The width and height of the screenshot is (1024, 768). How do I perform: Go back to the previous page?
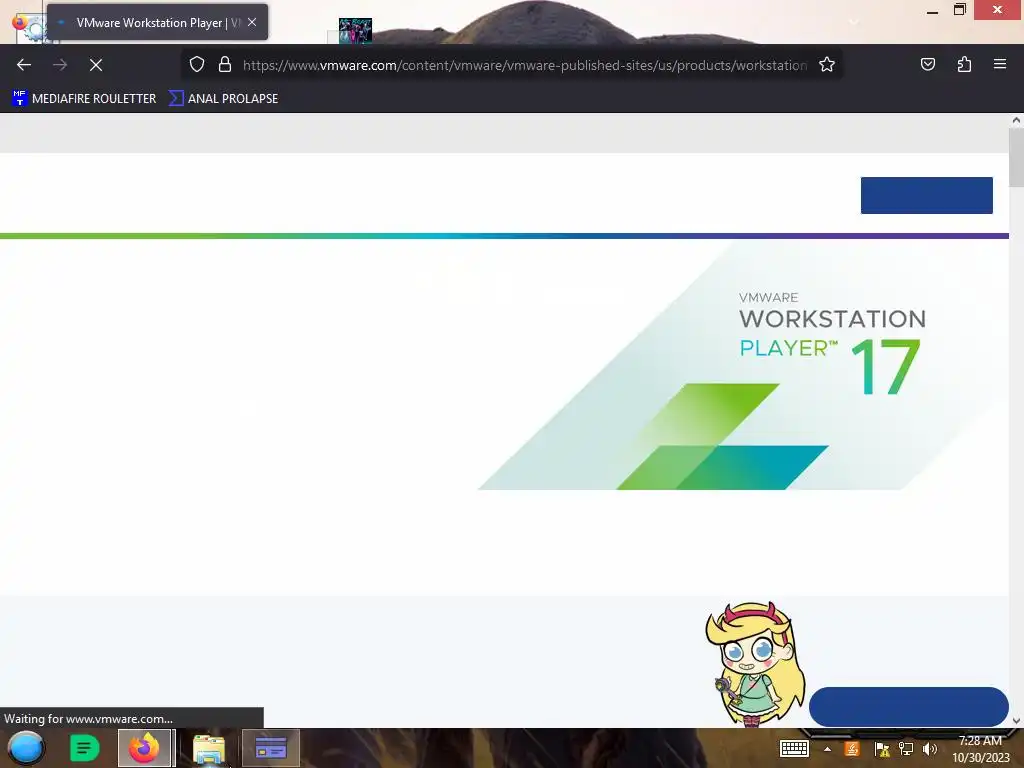(x=24, y=65)
